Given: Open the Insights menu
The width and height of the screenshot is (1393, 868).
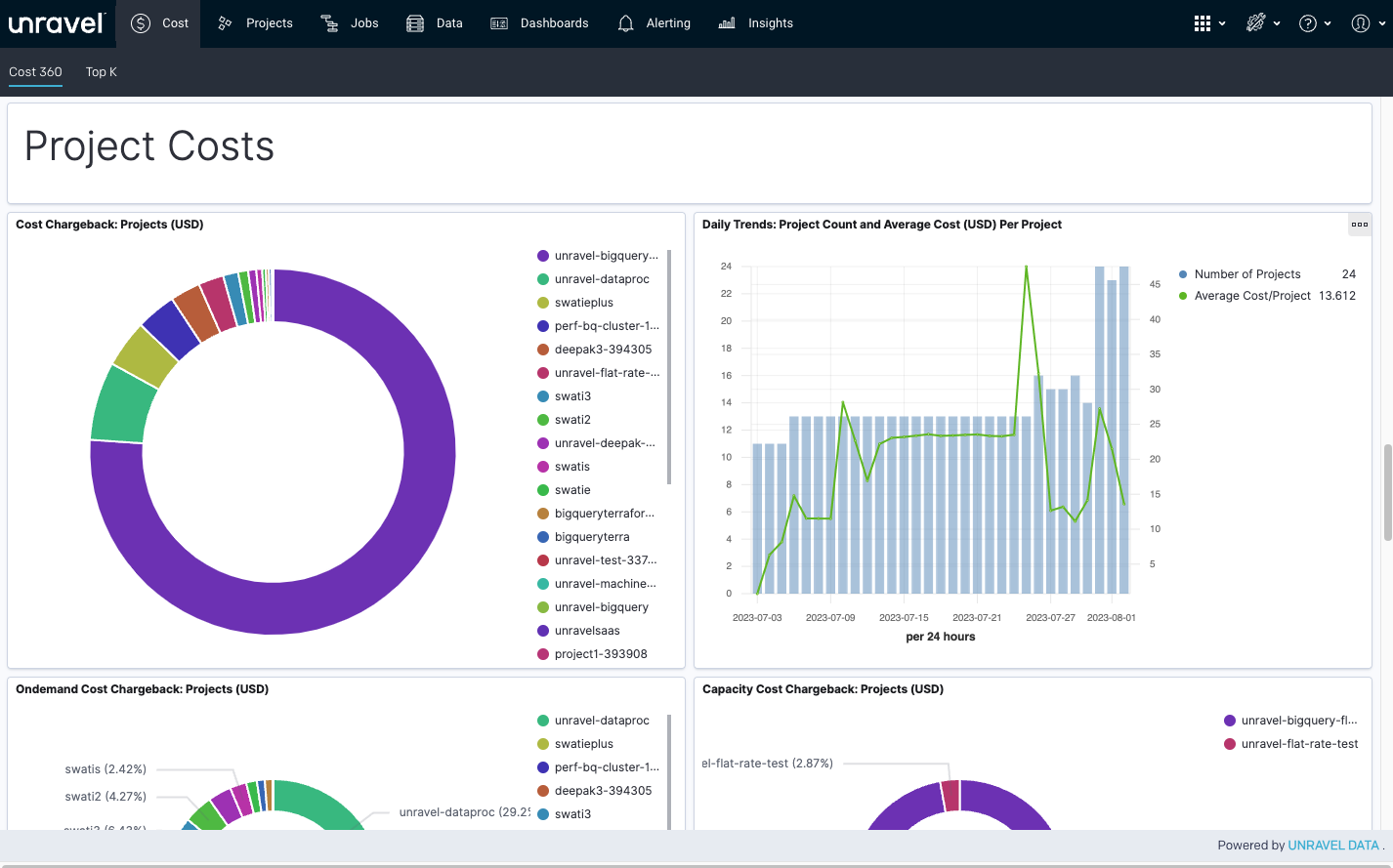Looking at the screenshot, I should (755, 23).
